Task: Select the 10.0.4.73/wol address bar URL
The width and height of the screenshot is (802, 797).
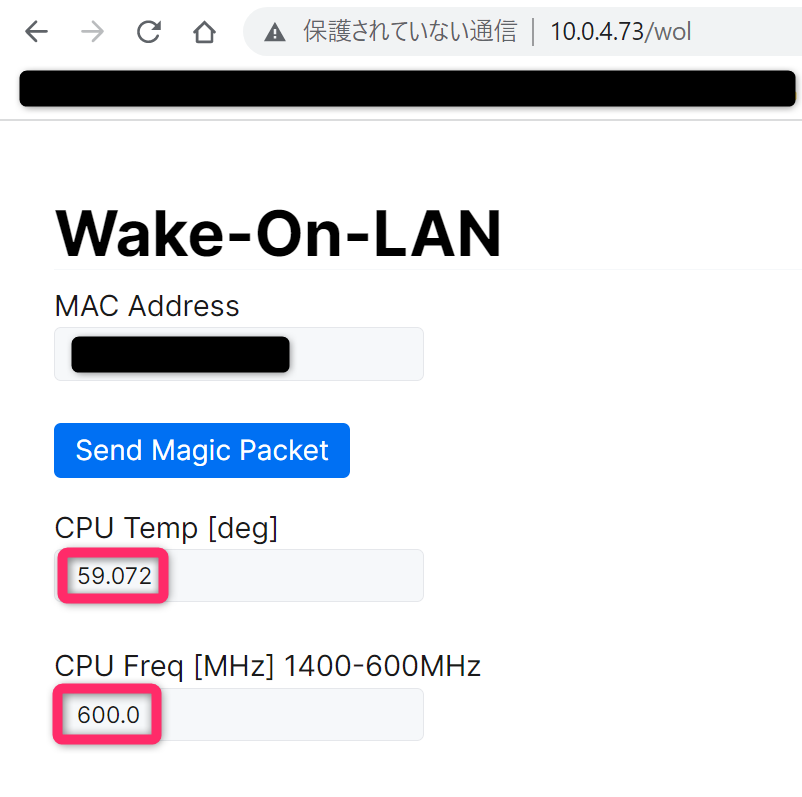Action: (x=620, y=33)
